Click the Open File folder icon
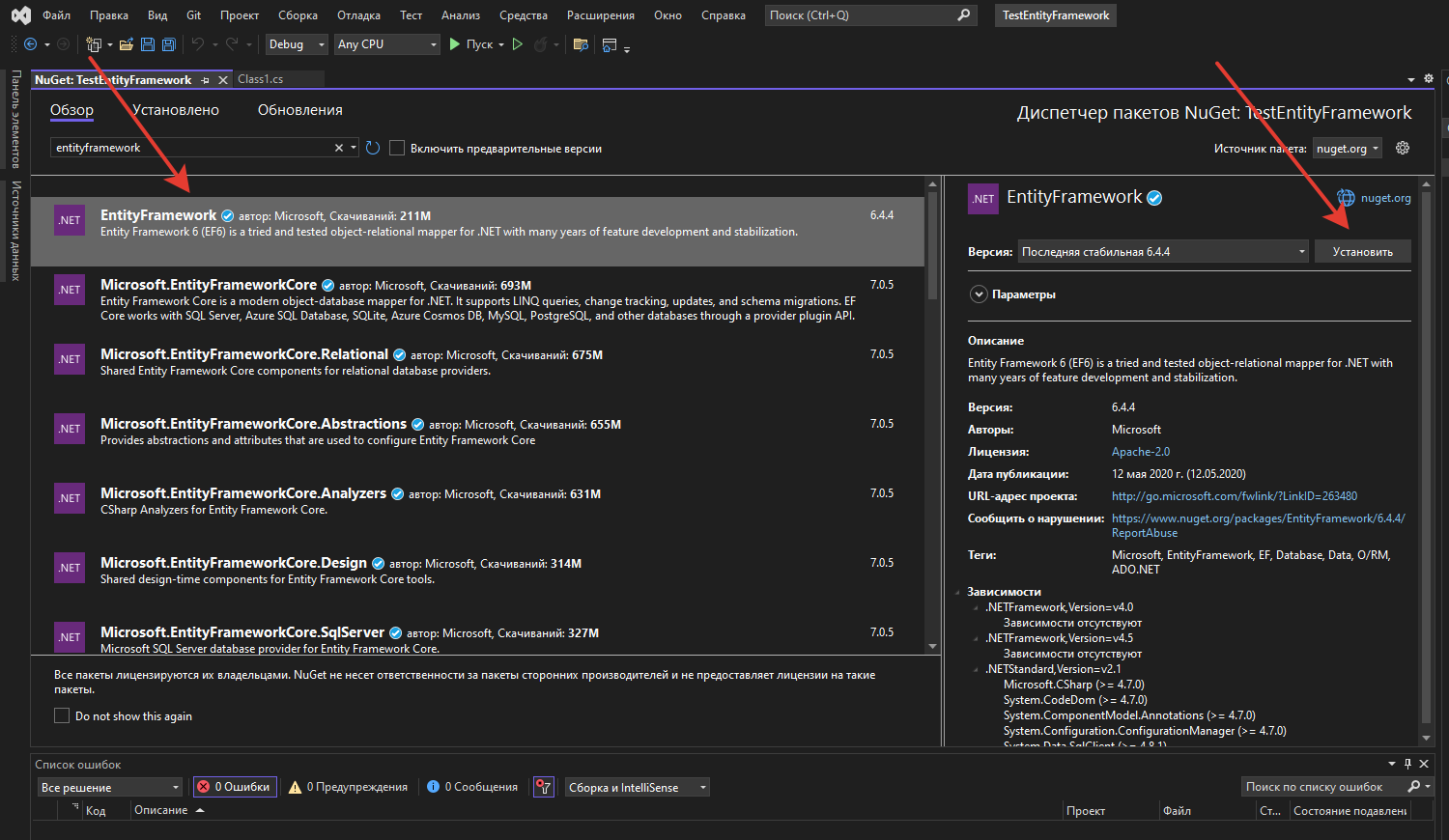This screenshot has height=840, width=1449. coord(126,44)
